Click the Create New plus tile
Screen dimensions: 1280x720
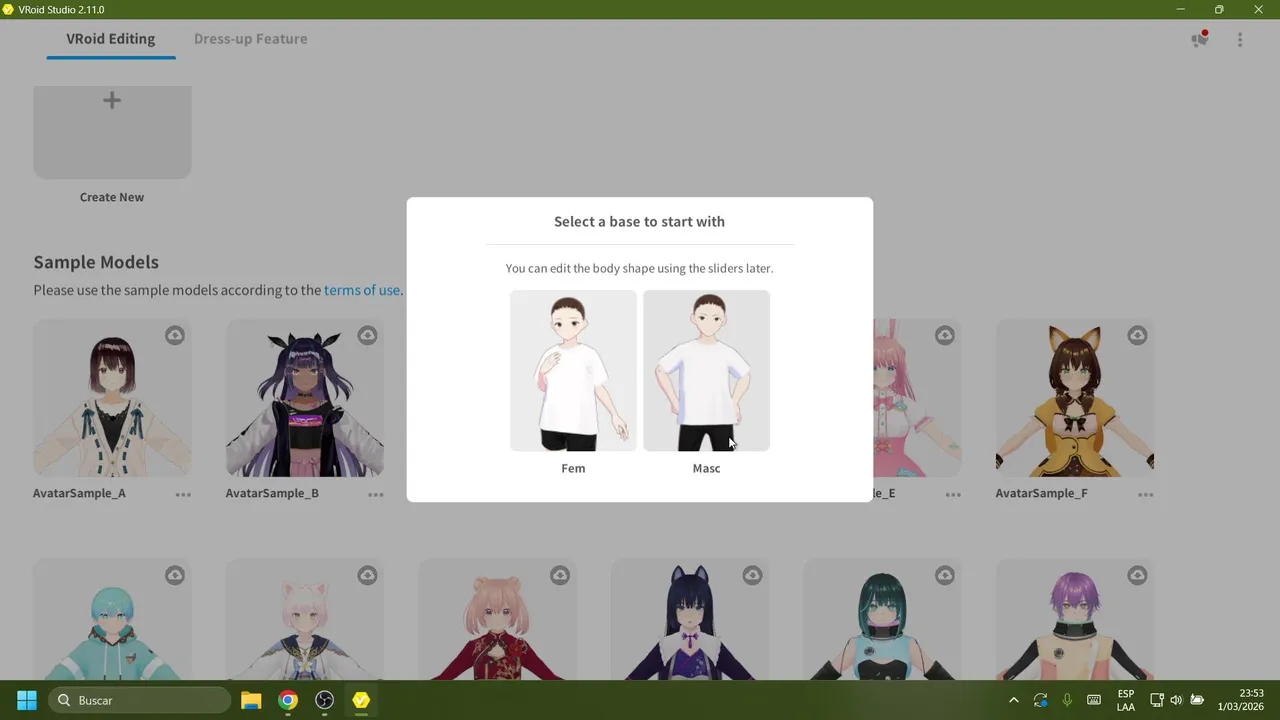[x=112, y=131]
